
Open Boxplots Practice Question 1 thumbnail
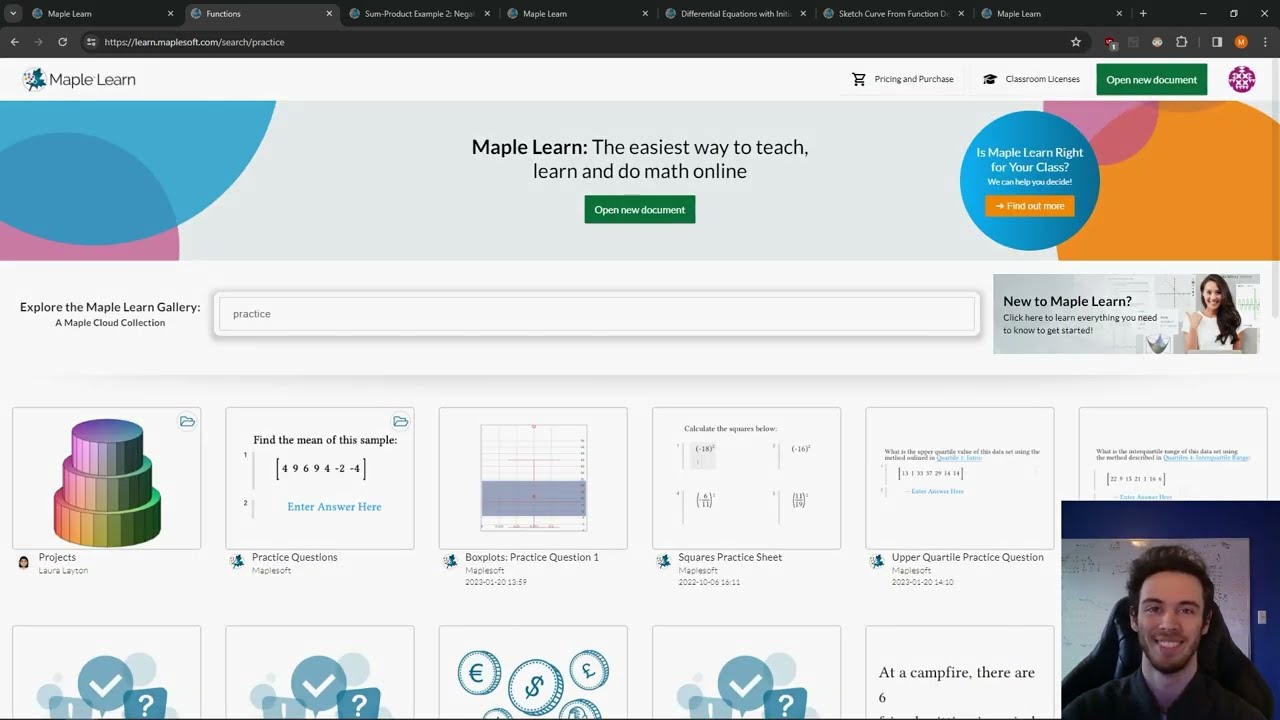tap(533, 478)
